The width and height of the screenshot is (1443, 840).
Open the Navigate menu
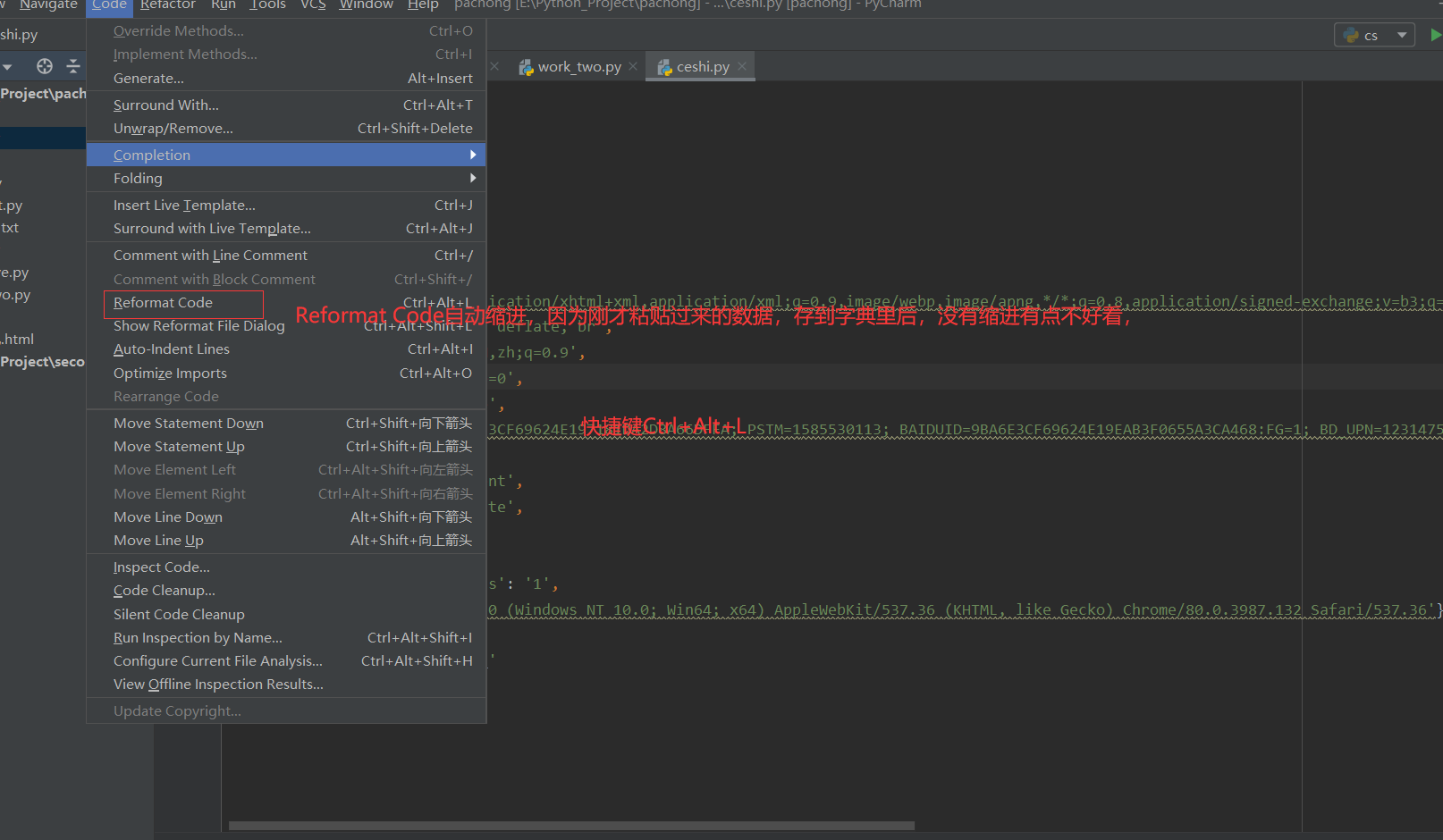click(48, 5)
